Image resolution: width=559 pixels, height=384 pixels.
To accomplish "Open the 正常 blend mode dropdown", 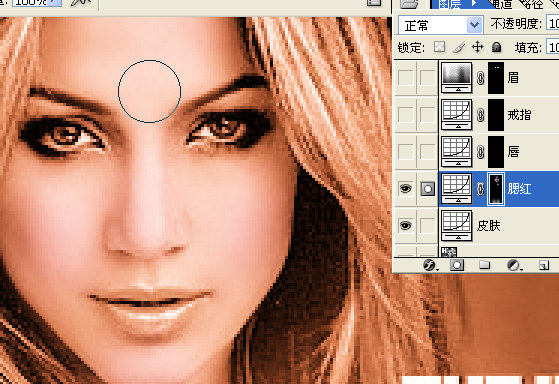I will point(441,25).
